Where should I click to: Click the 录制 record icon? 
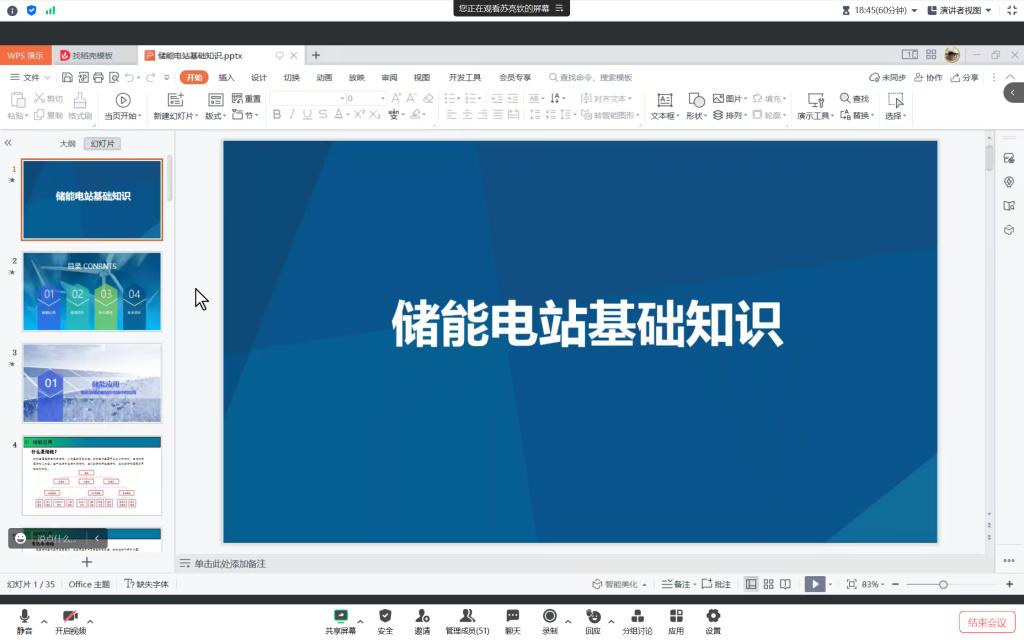[x=549, y=616]
